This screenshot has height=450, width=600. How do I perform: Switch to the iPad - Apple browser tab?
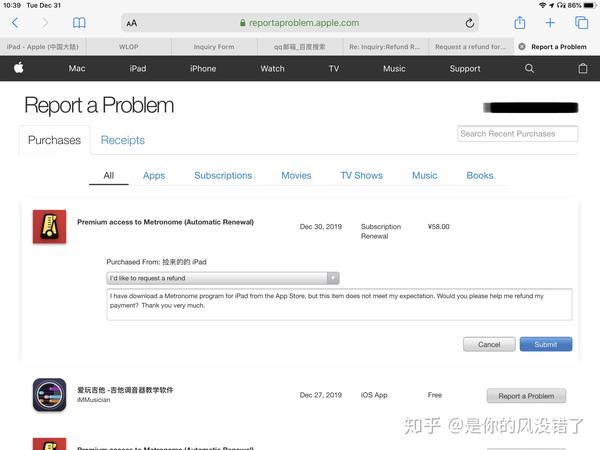point(42,47)
